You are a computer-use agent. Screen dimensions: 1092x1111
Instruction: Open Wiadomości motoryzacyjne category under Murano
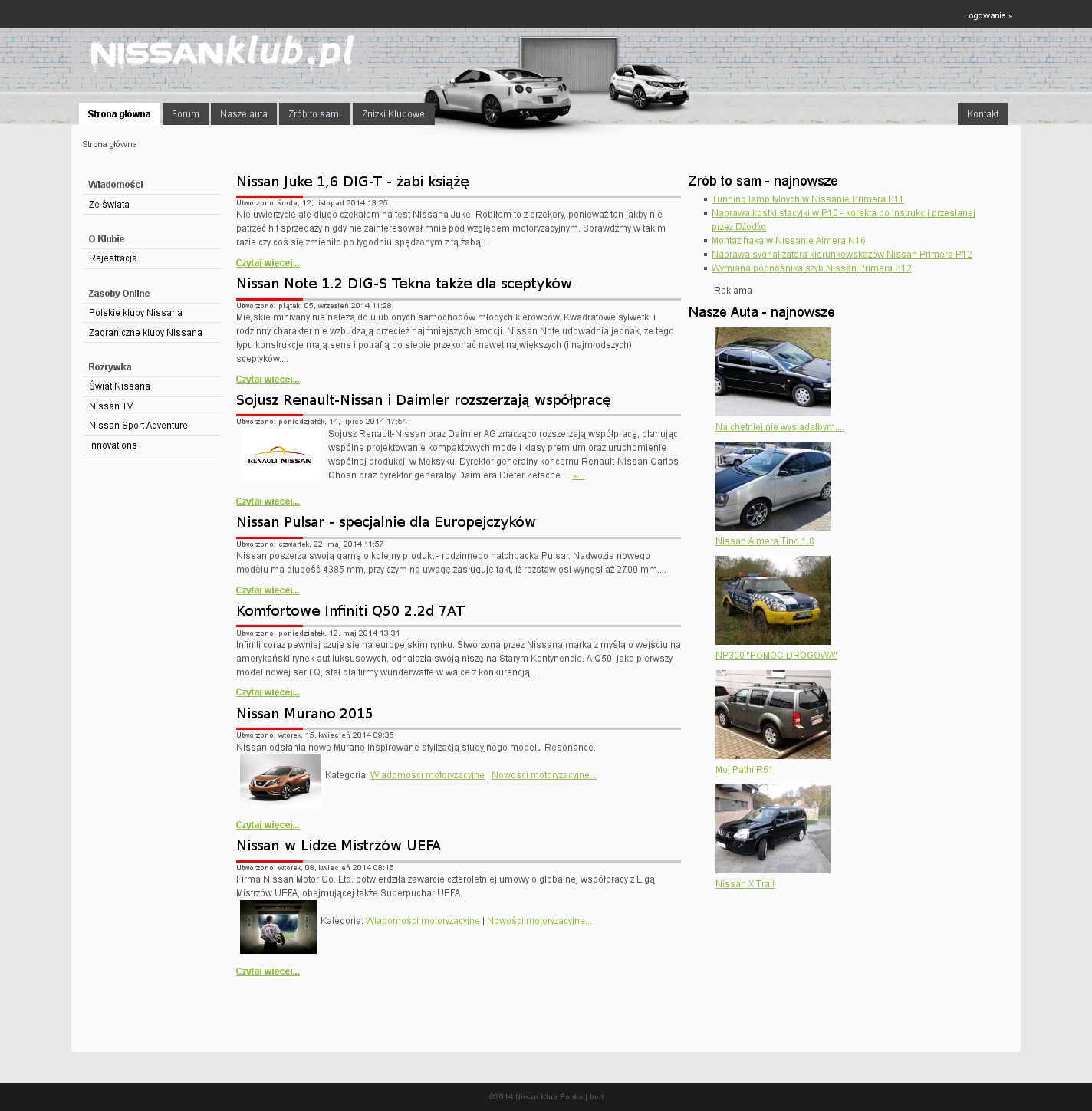427,775
